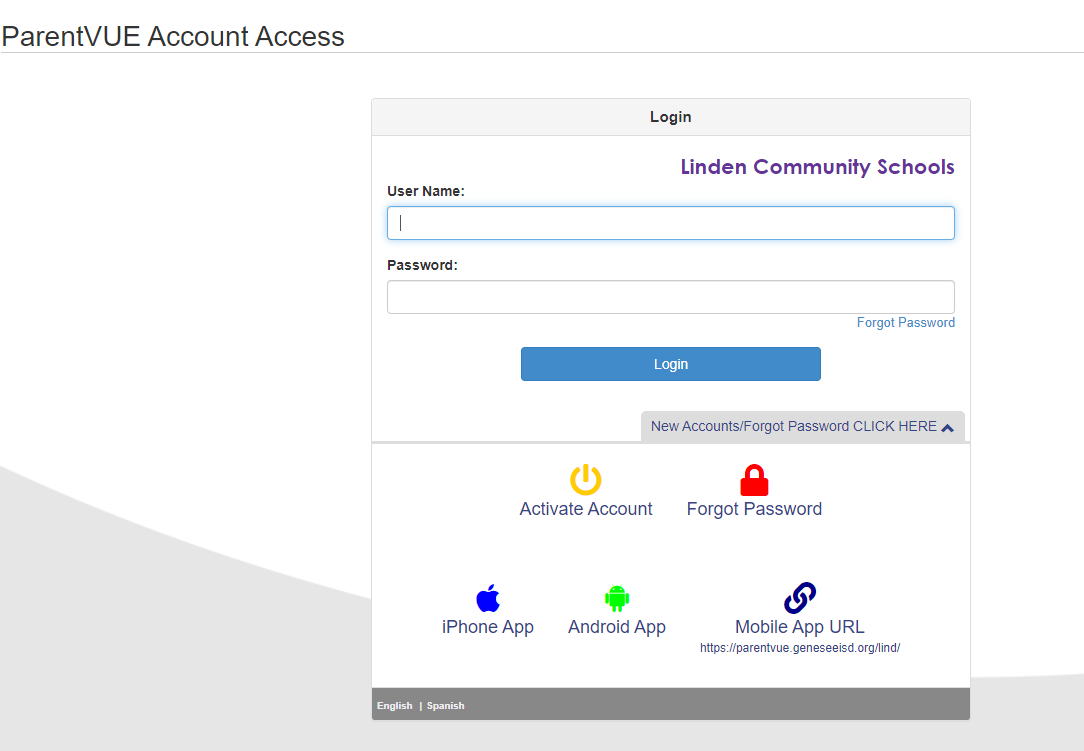Click the yellow power Activate Account icon
Image resolution: width=1084 pixels, height=751 pixels.
coord(586,479)
